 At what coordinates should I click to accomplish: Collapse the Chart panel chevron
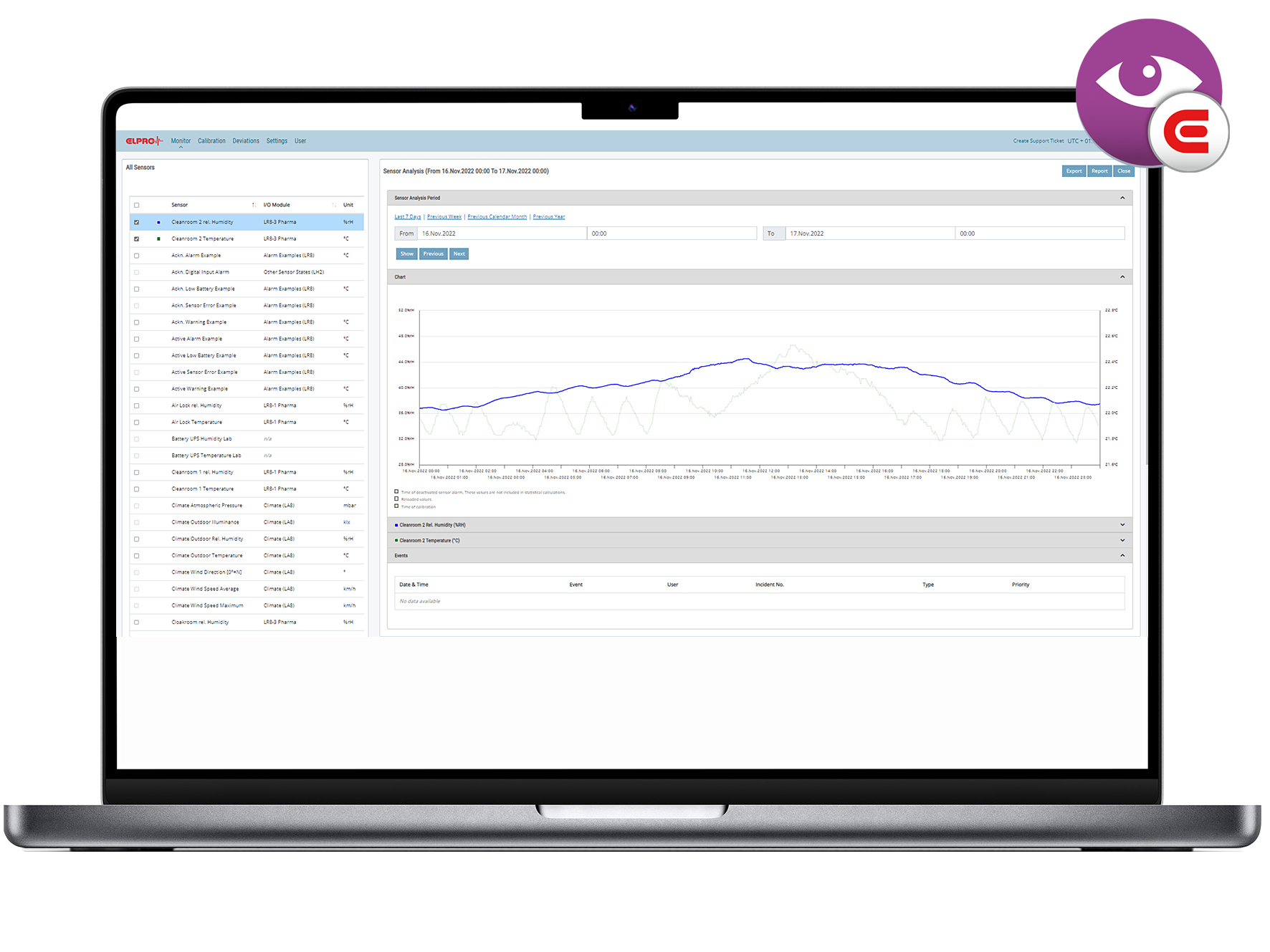click(1122, 277)
